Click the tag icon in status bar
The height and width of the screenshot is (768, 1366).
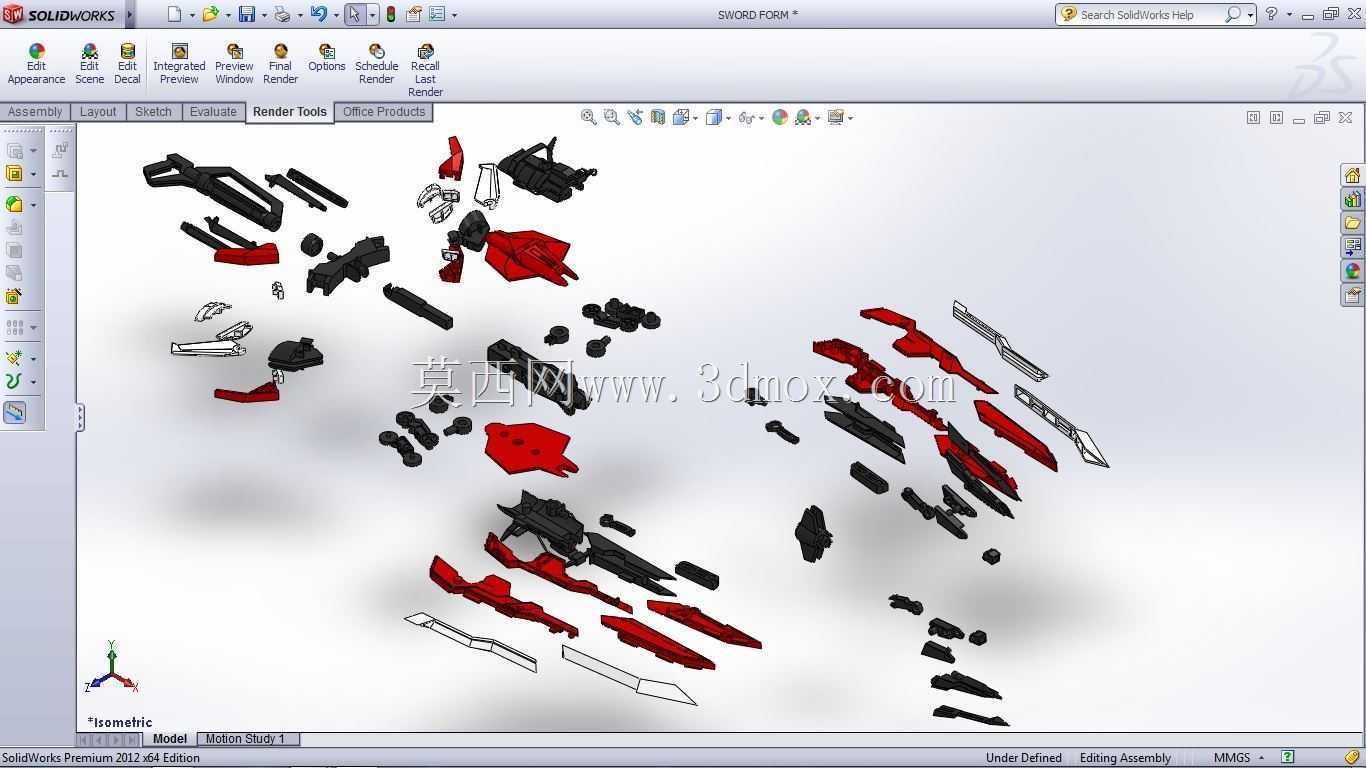(x=1352, y=757)
